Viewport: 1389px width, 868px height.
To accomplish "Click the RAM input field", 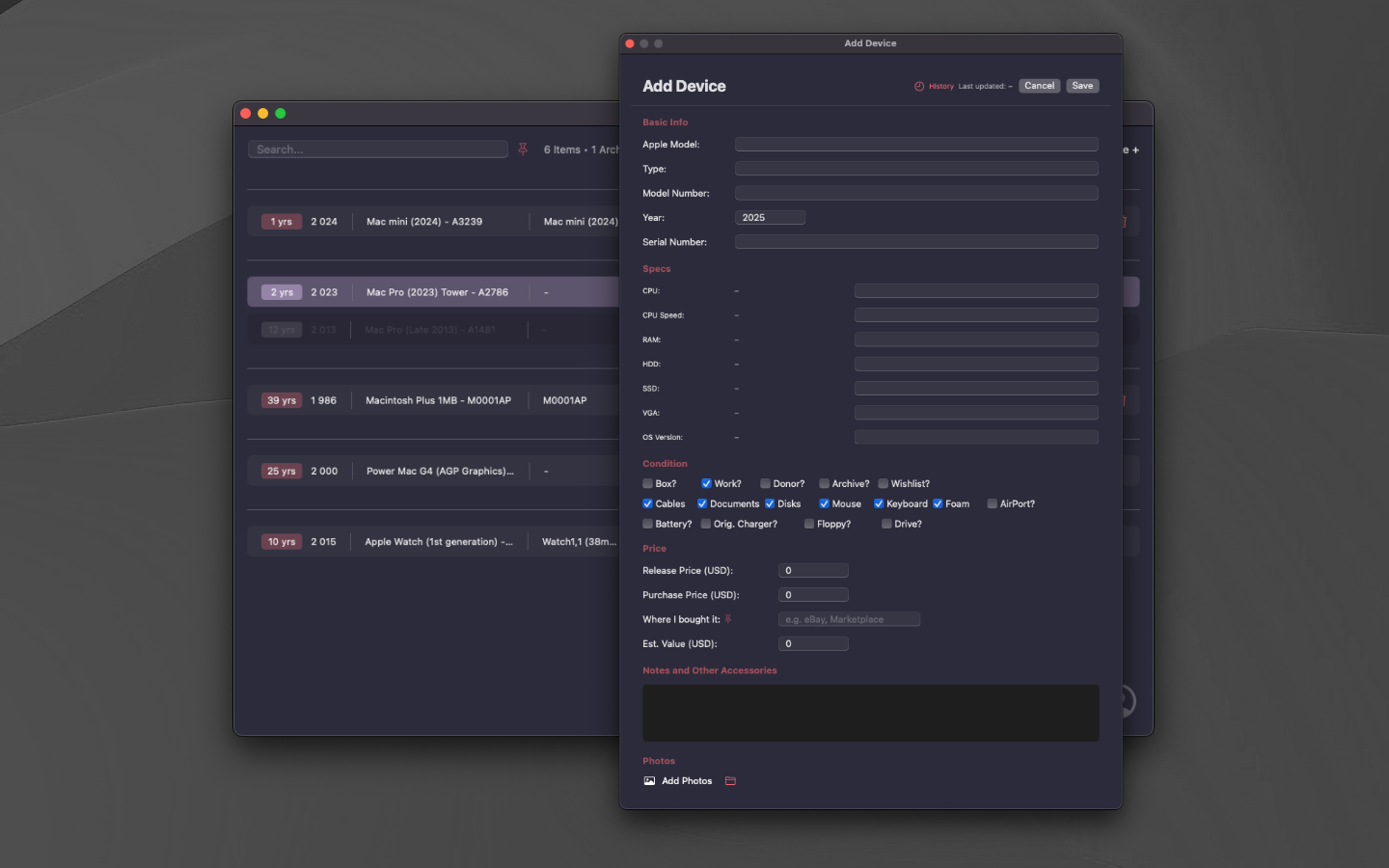I will 976,339.
